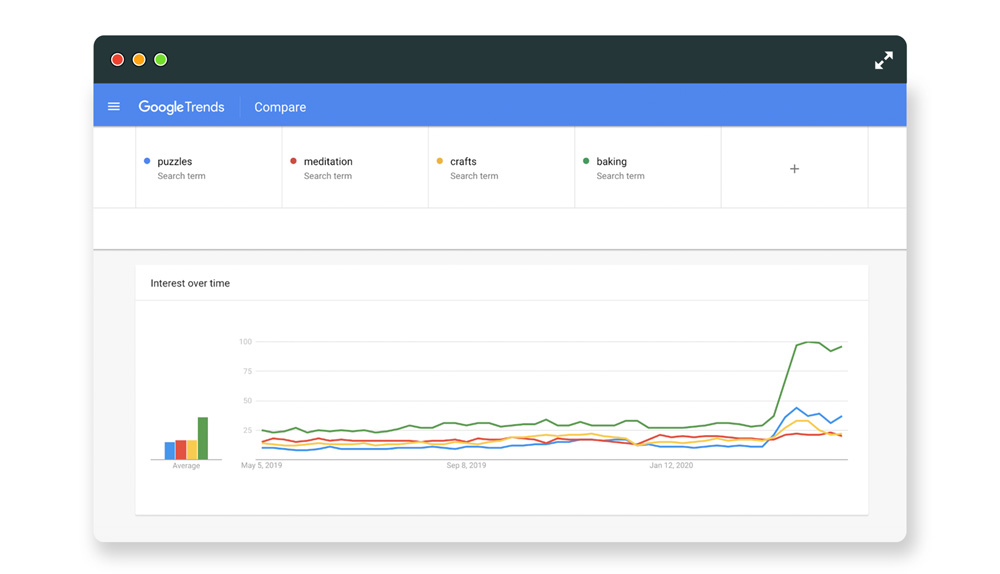This screenshot has width=1000, height=574.
Task: Select the meditation search term box
Action: click(x=355, y=168)
